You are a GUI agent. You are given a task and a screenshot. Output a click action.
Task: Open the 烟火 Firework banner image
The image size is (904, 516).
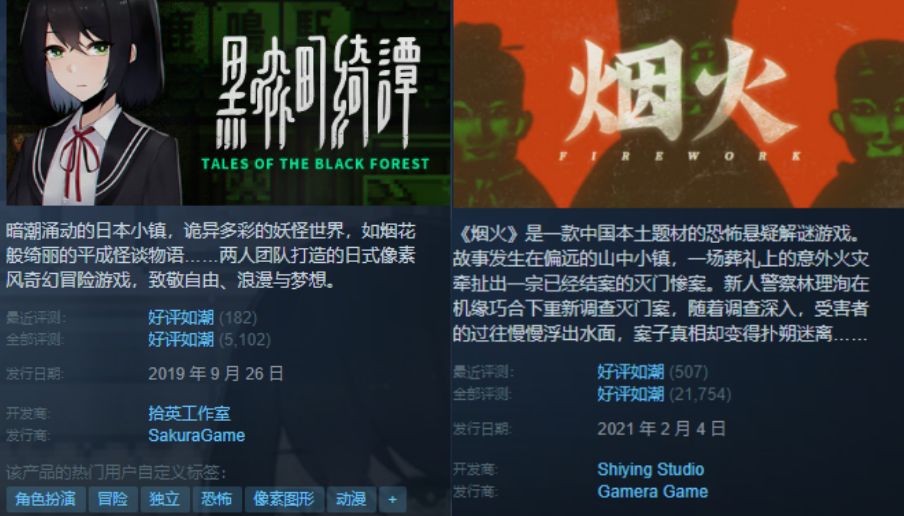(x=678, y=103)
